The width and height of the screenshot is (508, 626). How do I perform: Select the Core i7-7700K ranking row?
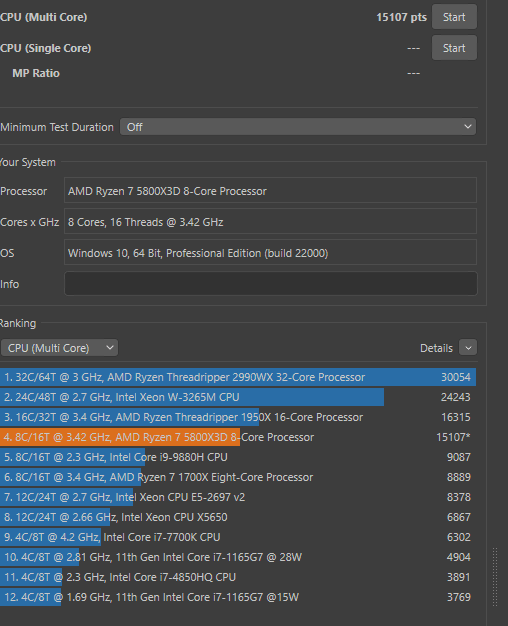(238, 537)
